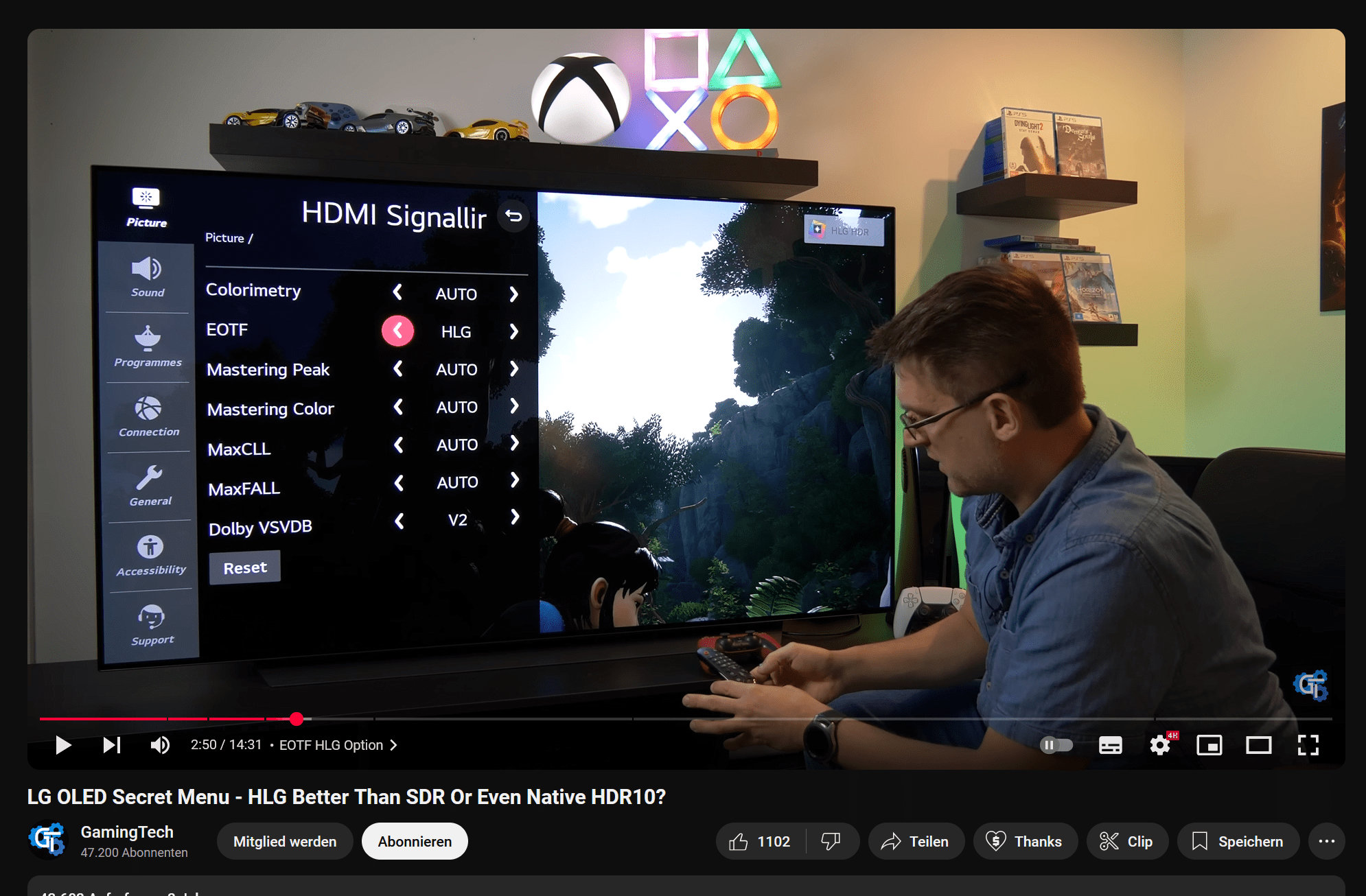This screenshot has height=896, width=1366.
Task: Click the right arrow for MaxCLL
Action: [515, 443]
